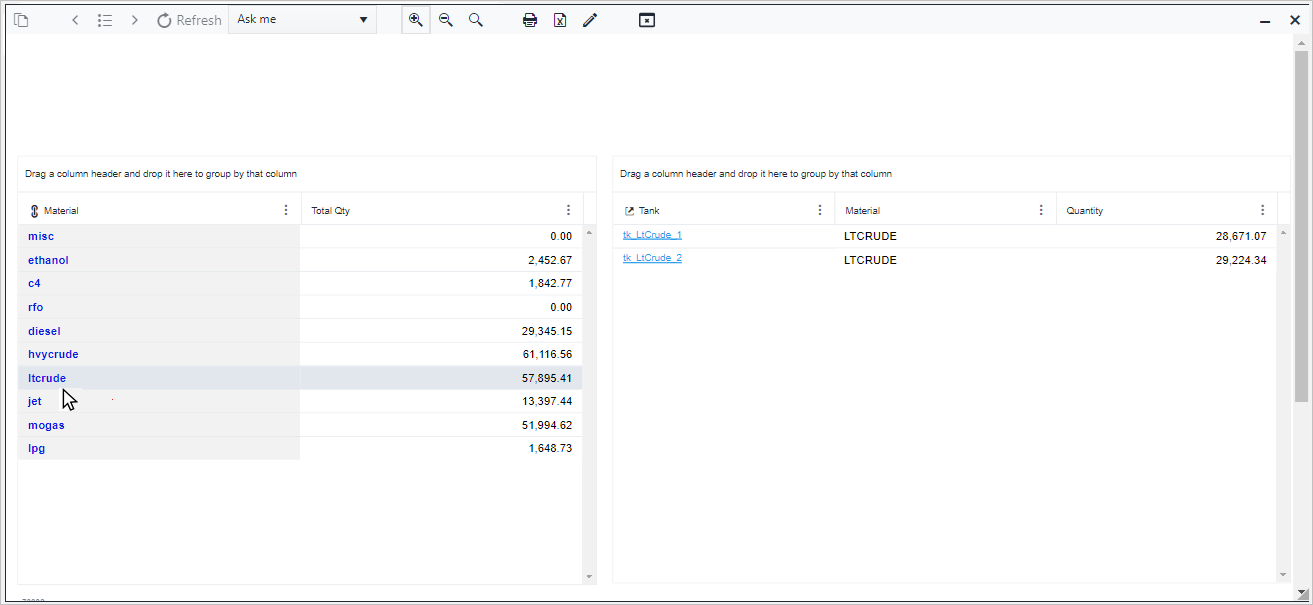Open the tk_LtCrude_1 tank link
The image size is (1313, 605).
(x=652, y=235)
